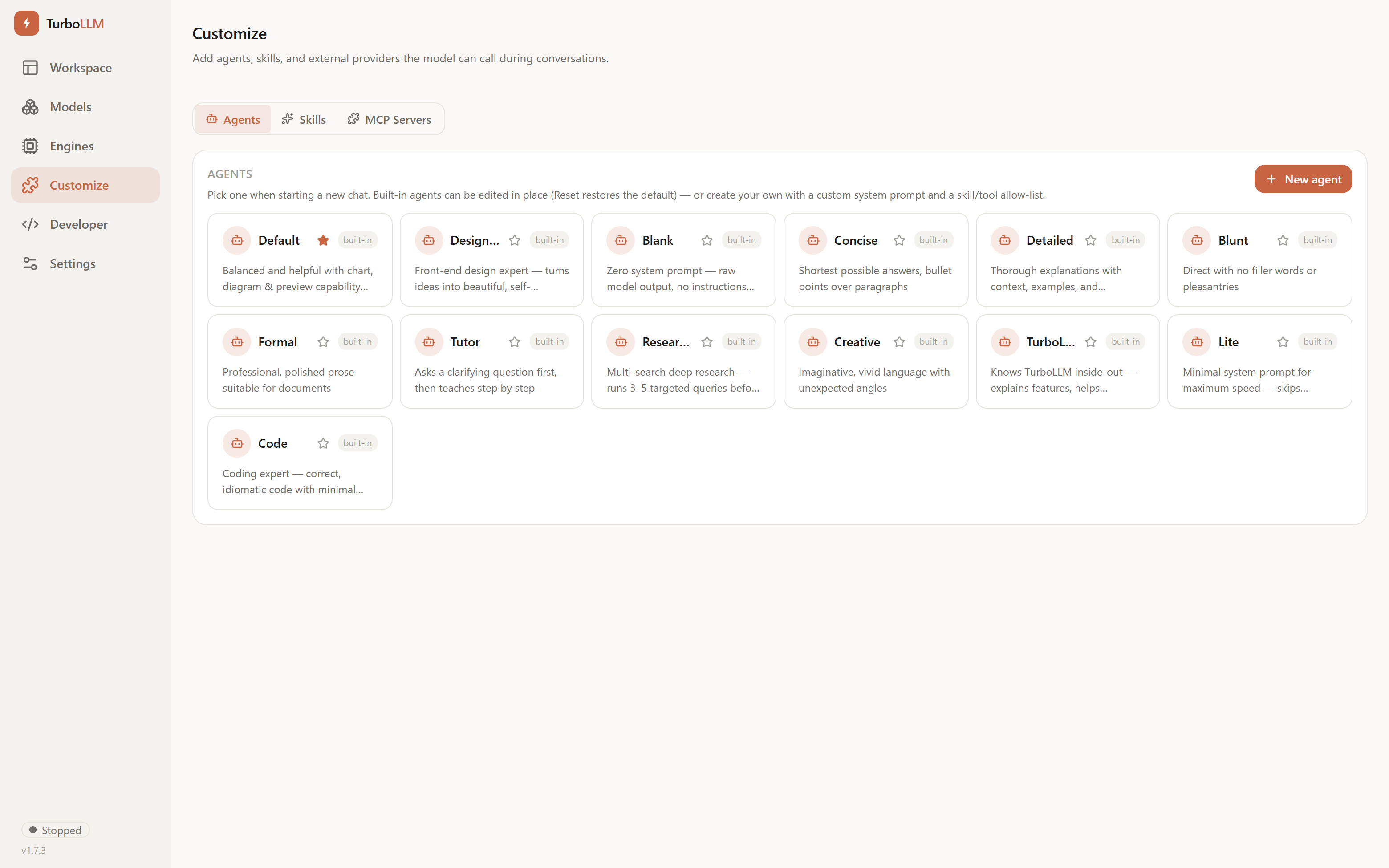This screenshot has height=868, width=1389.
Task: Open the Engines section
Action: tap(85, 146)
